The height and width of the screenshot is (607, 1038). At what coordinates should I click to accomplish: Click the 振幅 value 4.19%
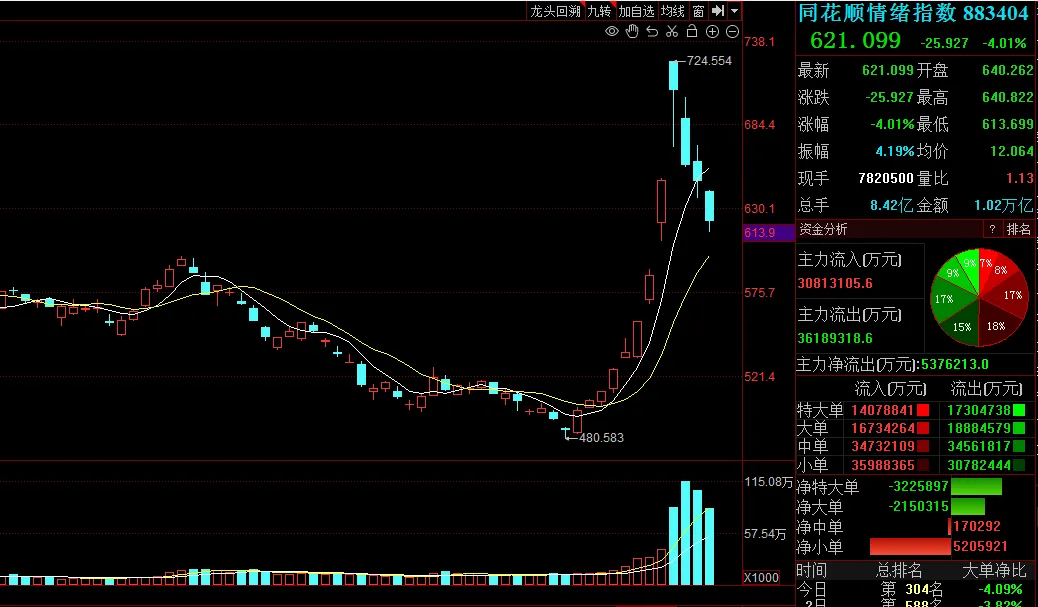[894, 152]
